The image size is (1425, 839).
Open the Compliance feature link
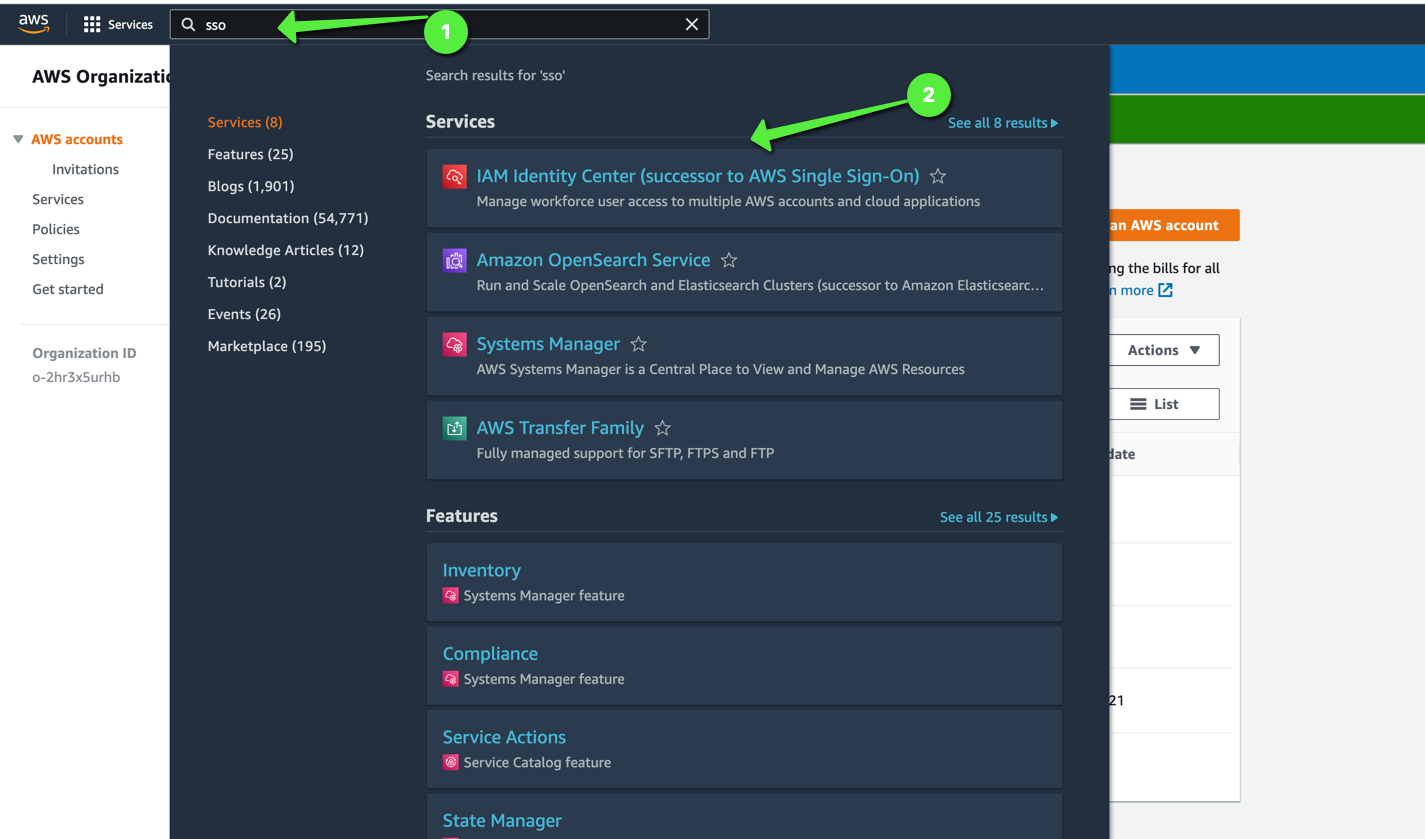[x=490, y=654]
